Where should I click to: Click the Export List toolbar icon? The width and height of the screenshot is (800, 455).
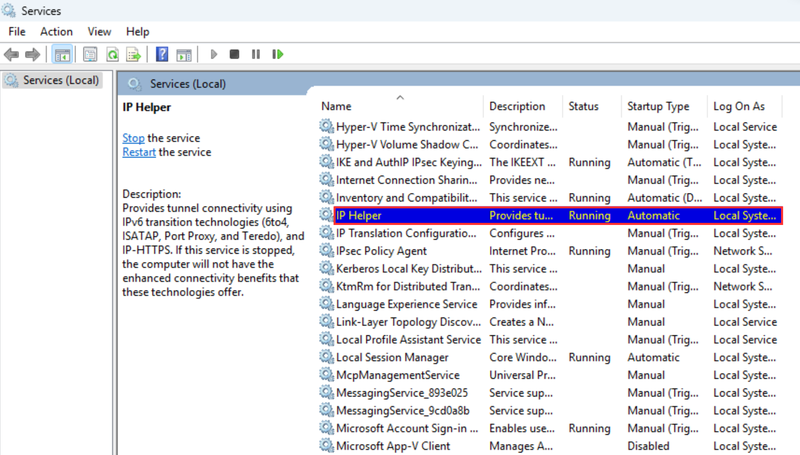coord(134,54)
